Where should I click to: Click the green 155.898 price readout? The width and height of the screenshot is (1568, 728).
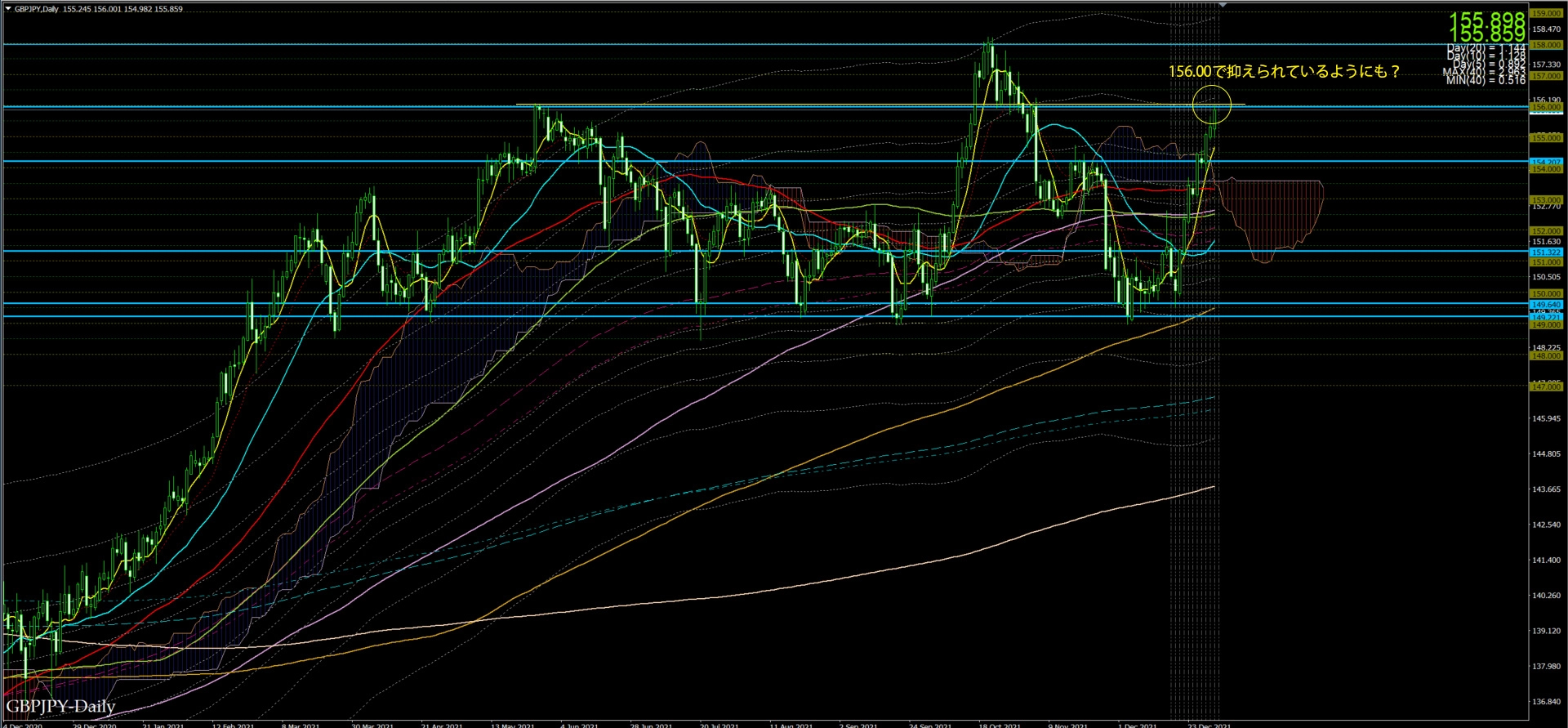point(1486,19)
